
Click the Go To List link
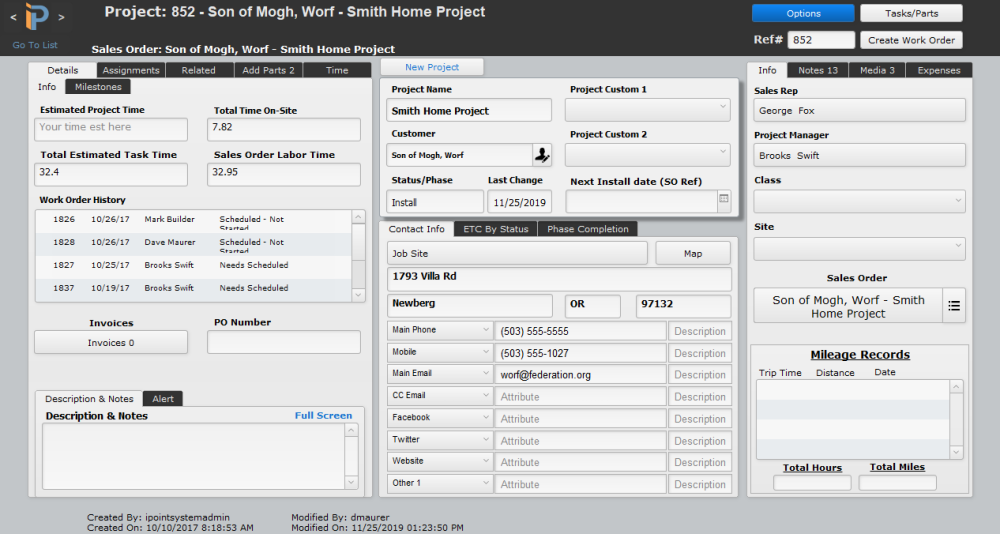pos(35,45)
